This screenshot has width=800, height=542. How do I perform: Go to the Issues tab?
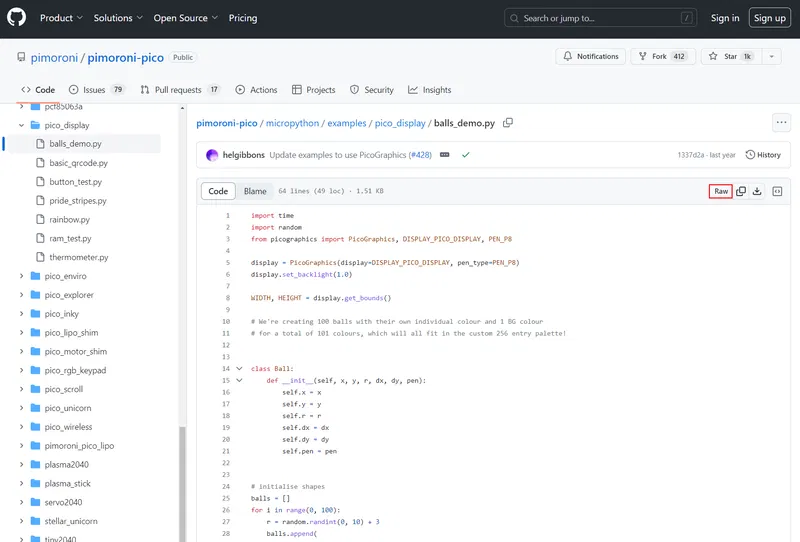tap(96, 90)
